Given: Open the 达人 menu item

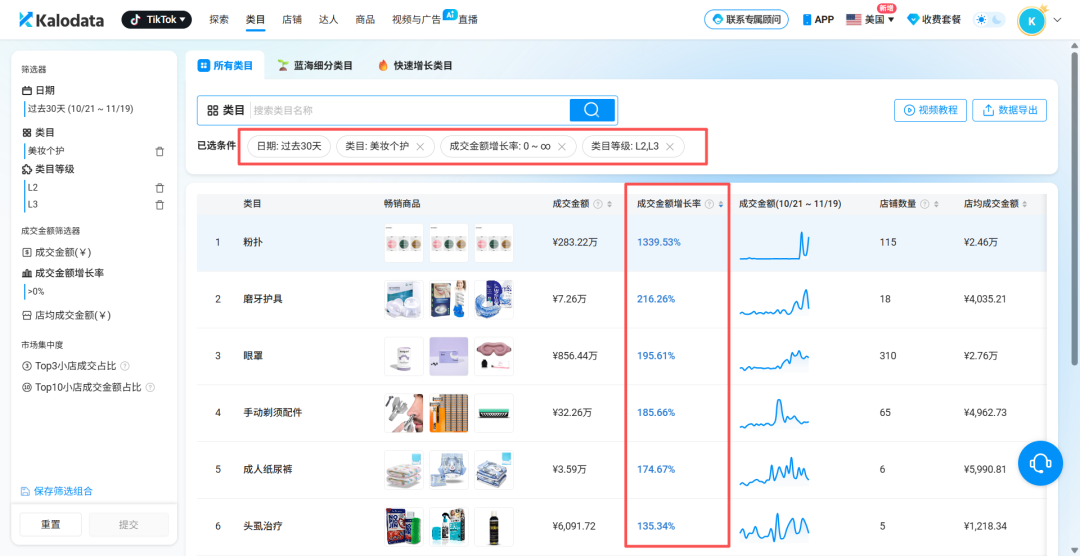Looking at the screenshot, I should pos(329,20).
